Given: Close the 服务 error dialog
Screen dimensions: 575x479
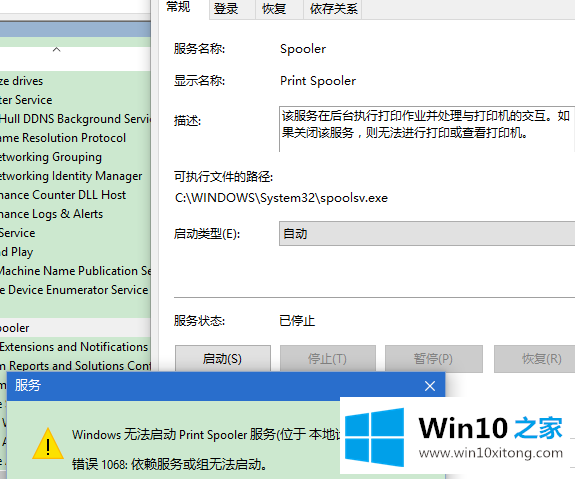Looking at the screenshot, I should (430, 386).
